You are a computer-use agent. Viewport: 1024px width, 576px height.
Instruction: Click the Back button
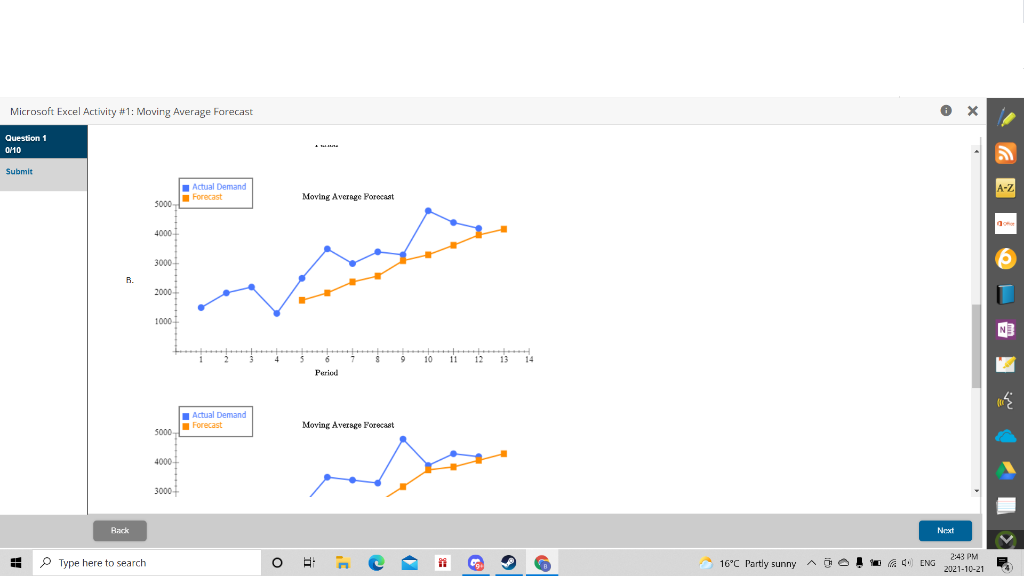point(119,530)
